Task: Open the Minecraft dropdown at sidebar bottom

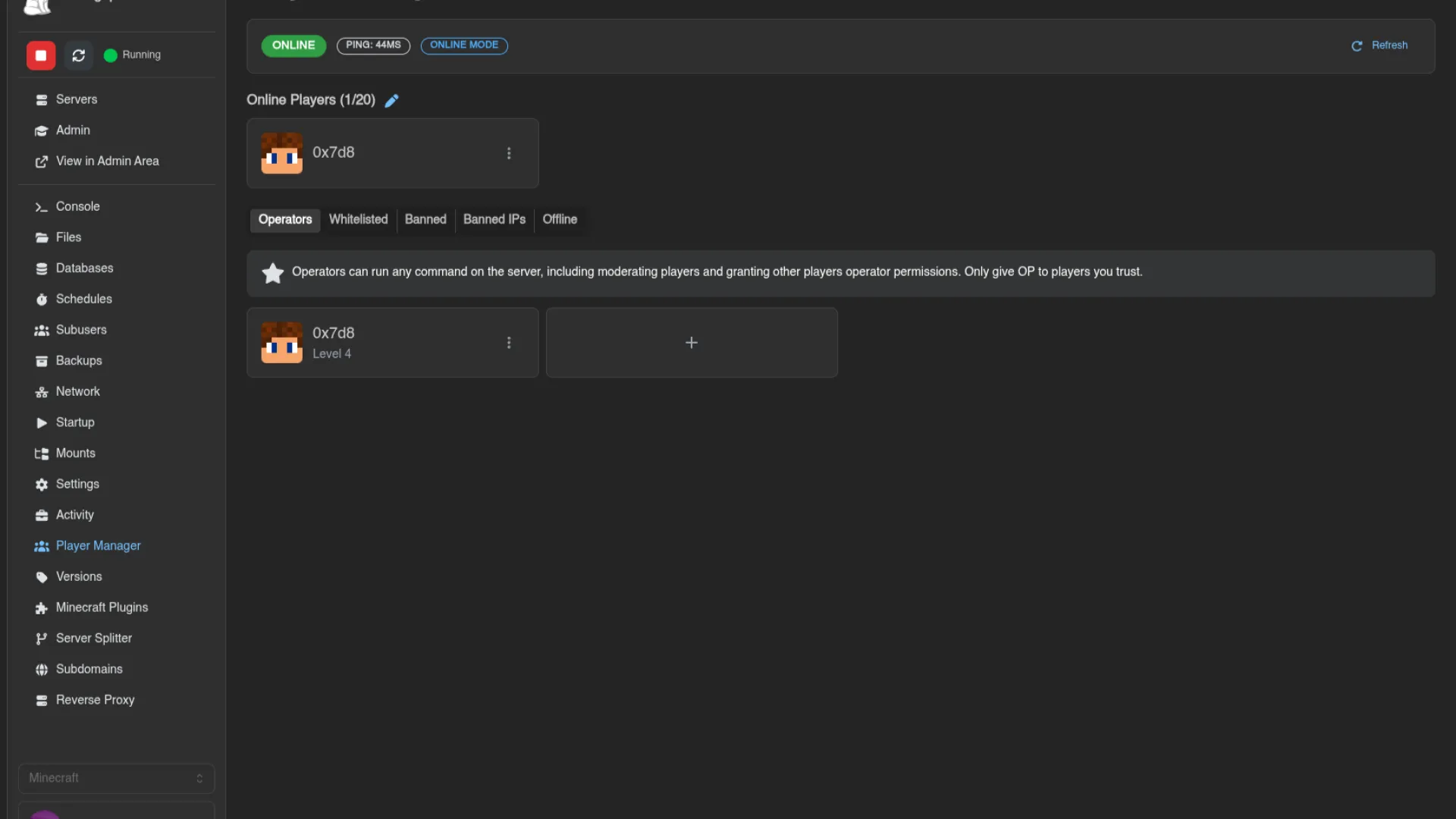Action: pyautogui.click(x=116, y=778)
